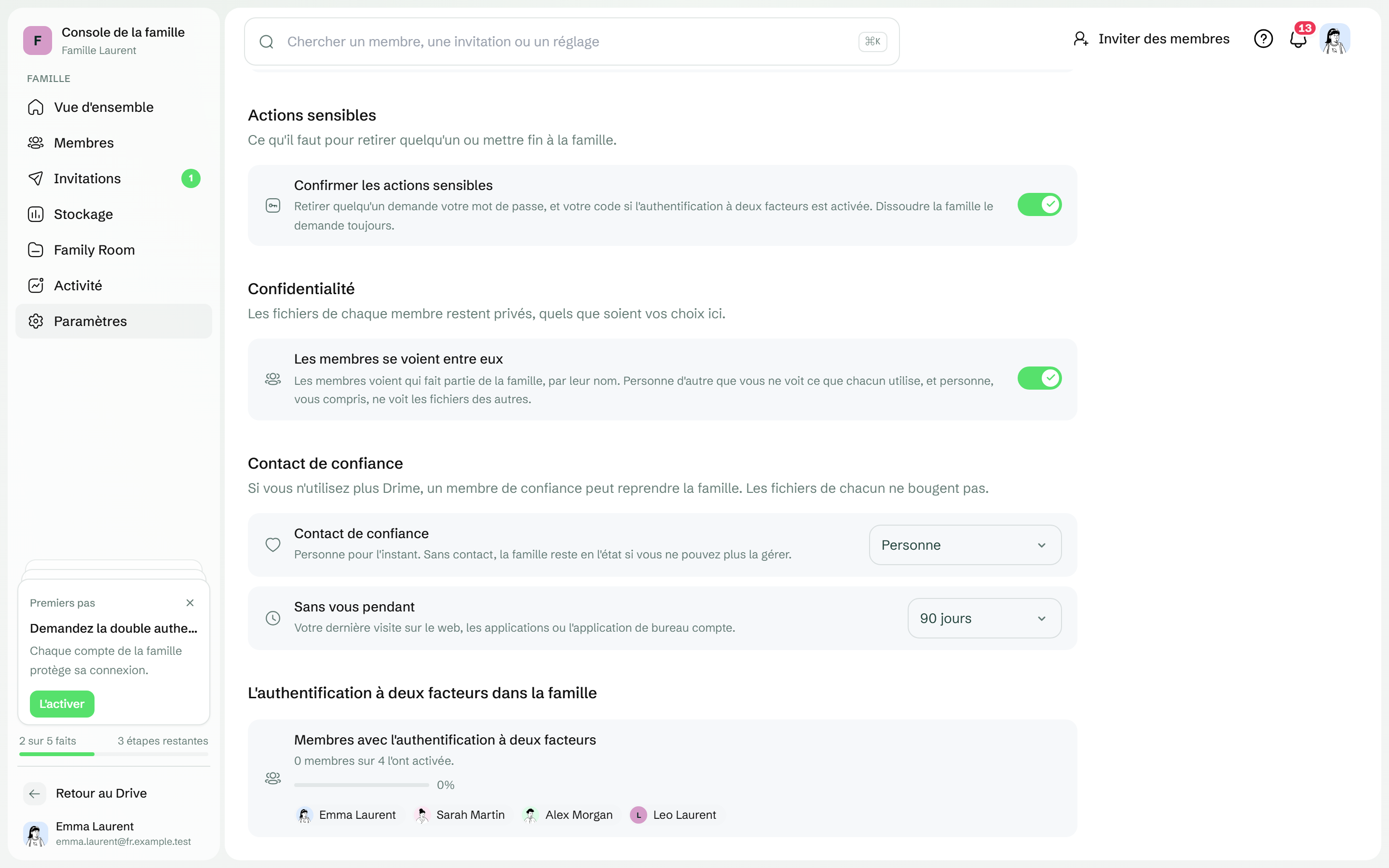
Task: Click the ⌘K shortcut badge in search
Action: tap(872, 41)
